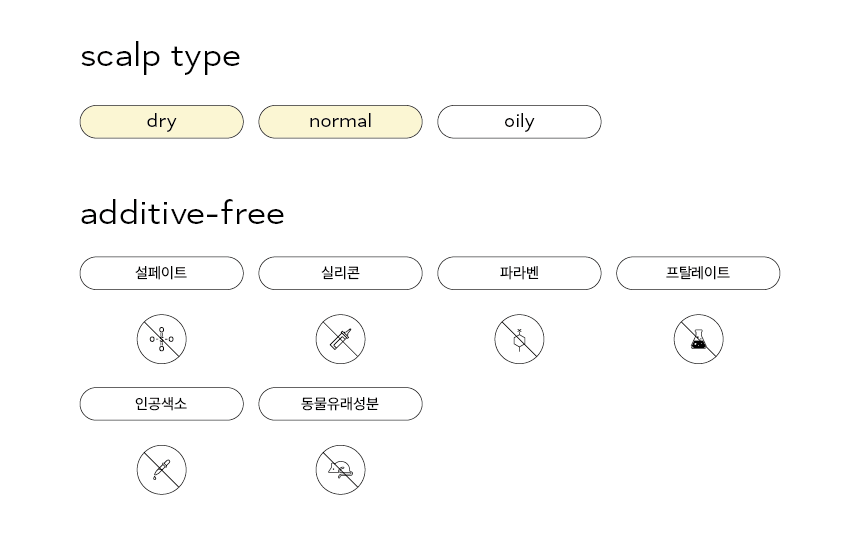
Task: Deselect the dry scalp type
Action: (162, 122)
